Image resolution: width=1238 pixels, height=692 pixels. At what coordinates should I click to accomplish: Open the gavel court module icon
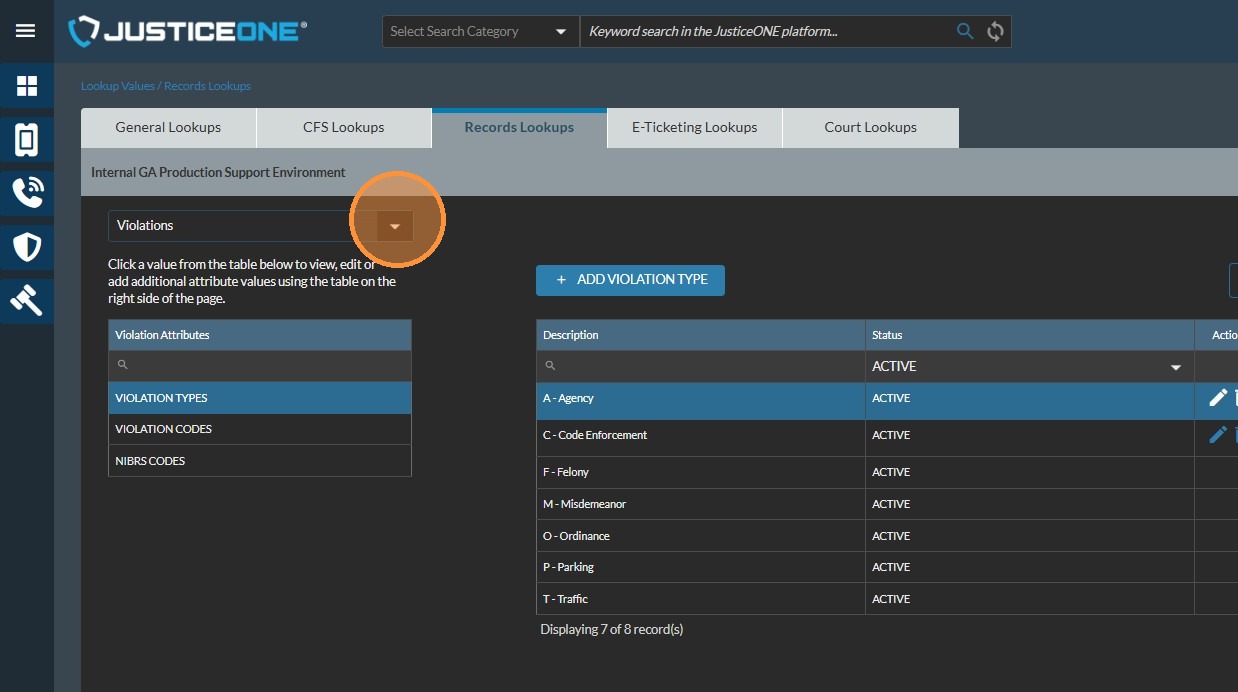pos(26,300)
